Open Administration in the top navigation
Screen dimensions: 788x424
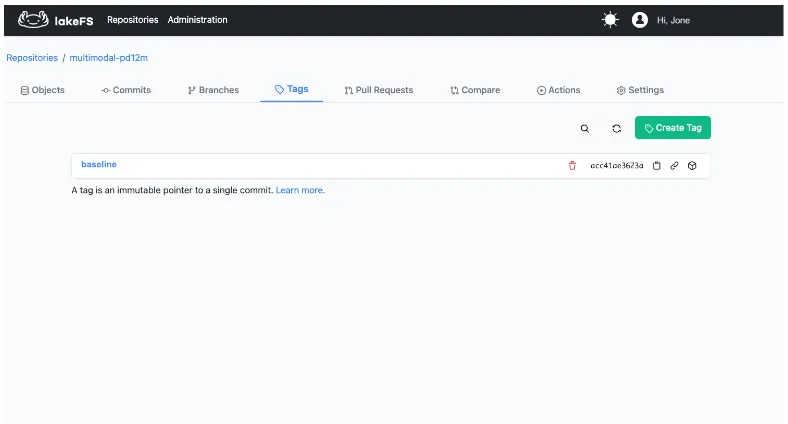click(x=197, y=20)
